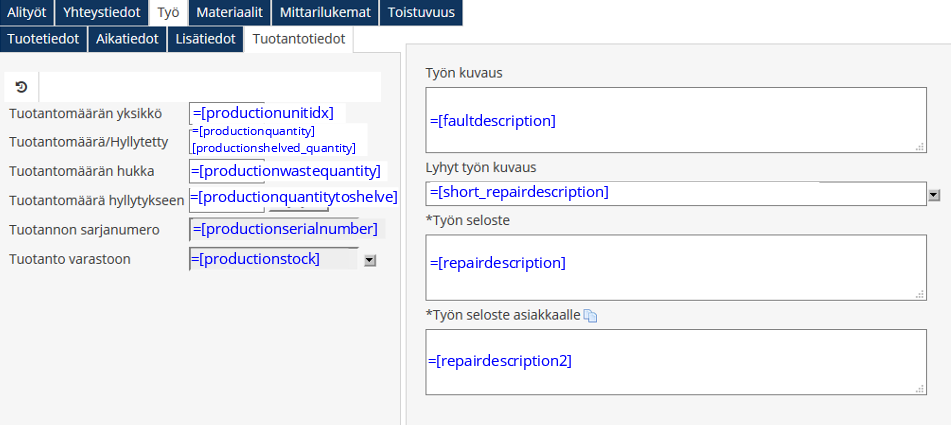Click the Työn kuvaus text area

point(675,120)
